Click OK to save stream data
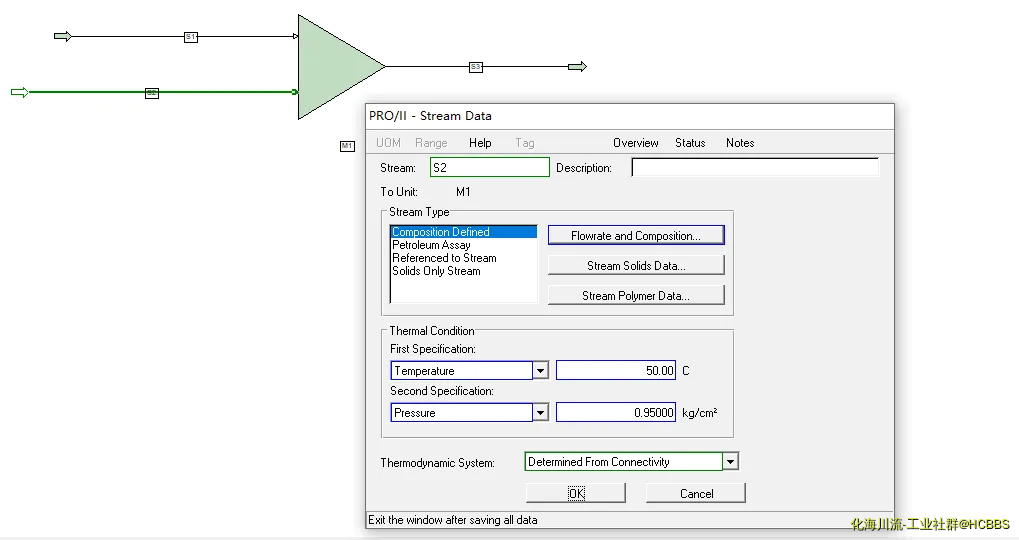This screenshot has height=540, width=1019. click(576, 493)
